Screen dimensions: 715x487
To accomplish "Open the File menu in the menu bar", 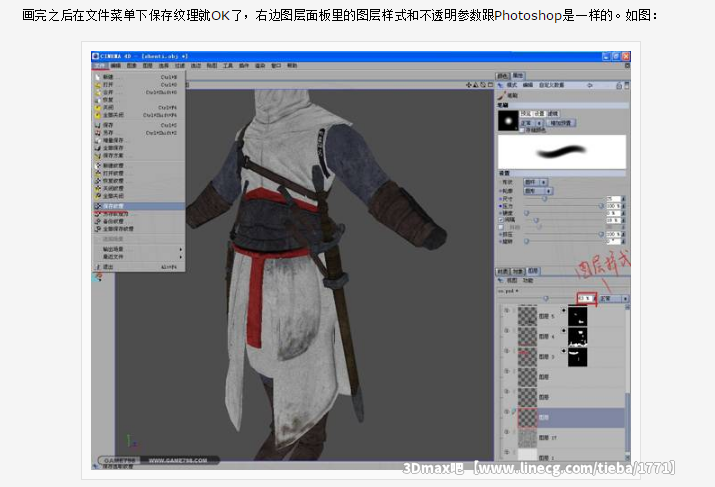I will point(99,66).
